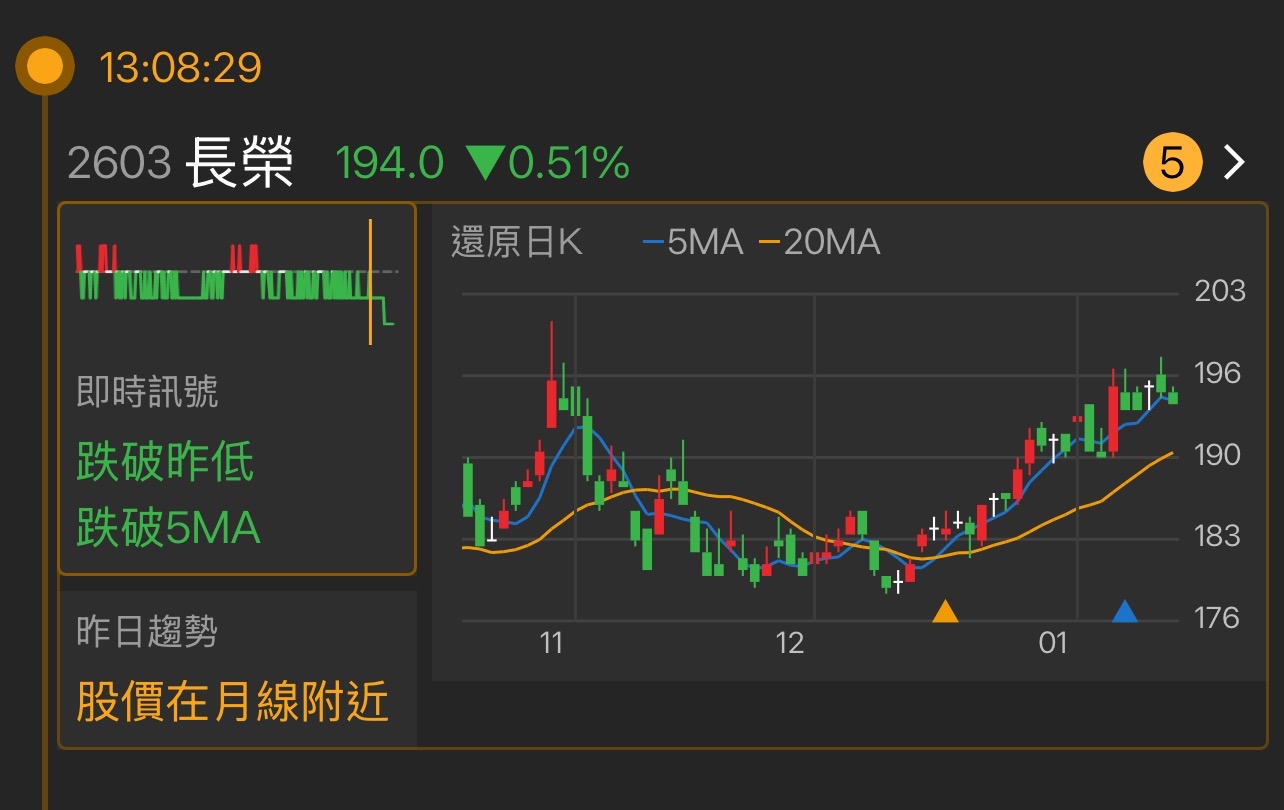Image resolution: width=1284 pixels, height=810 pixels.
Task: Tap the 跌破5MA signal
Action: click(x=168, y=527)
